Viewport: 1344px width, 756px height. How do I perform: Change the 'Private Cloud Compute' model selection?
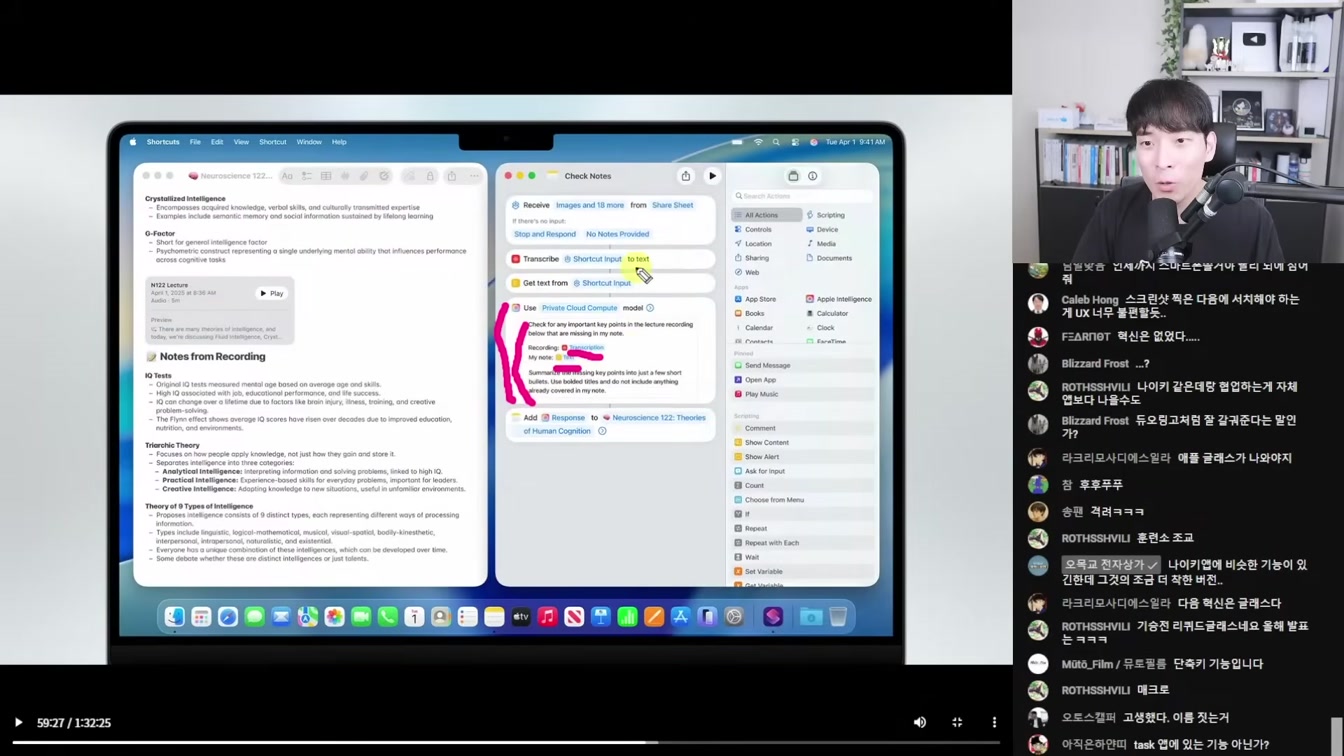pos(579,308)
